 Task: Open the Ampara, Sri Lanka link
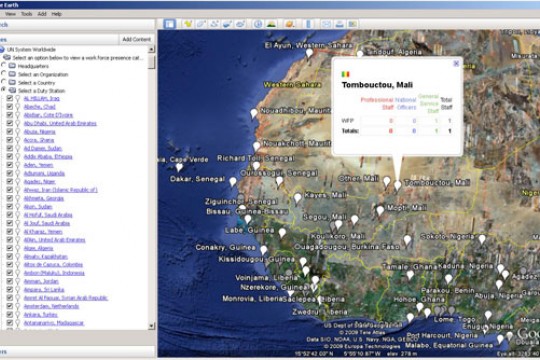pyautogui.click(x=44, y=289)
